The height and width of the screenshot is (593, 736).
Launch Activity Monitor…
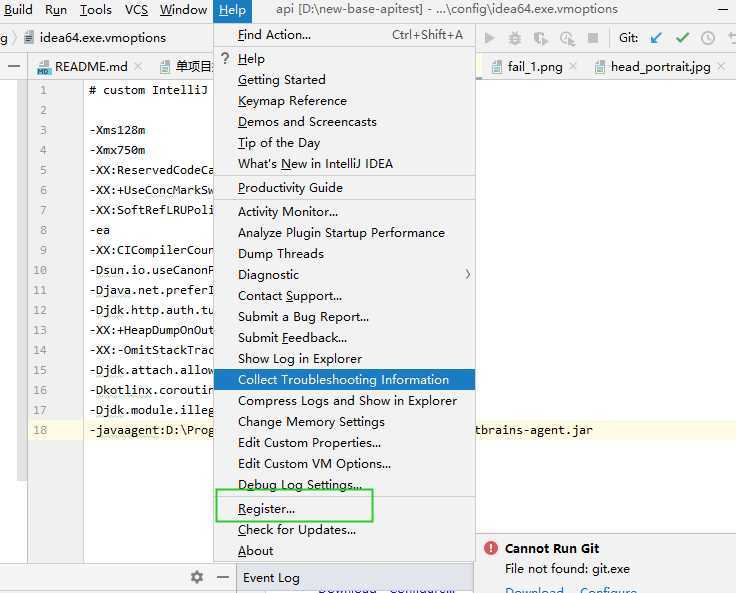pyautogui.click(x=344, y=212)
